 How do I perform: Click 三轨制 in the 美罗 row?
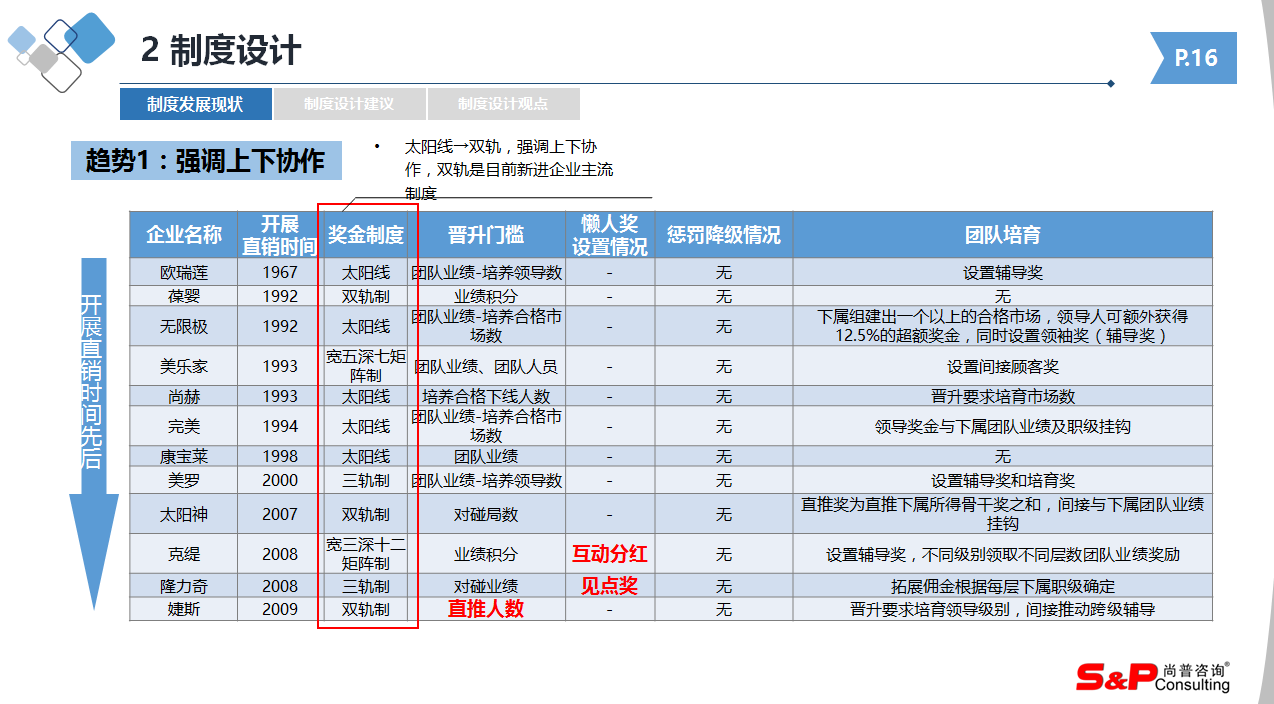coord(366,480)
